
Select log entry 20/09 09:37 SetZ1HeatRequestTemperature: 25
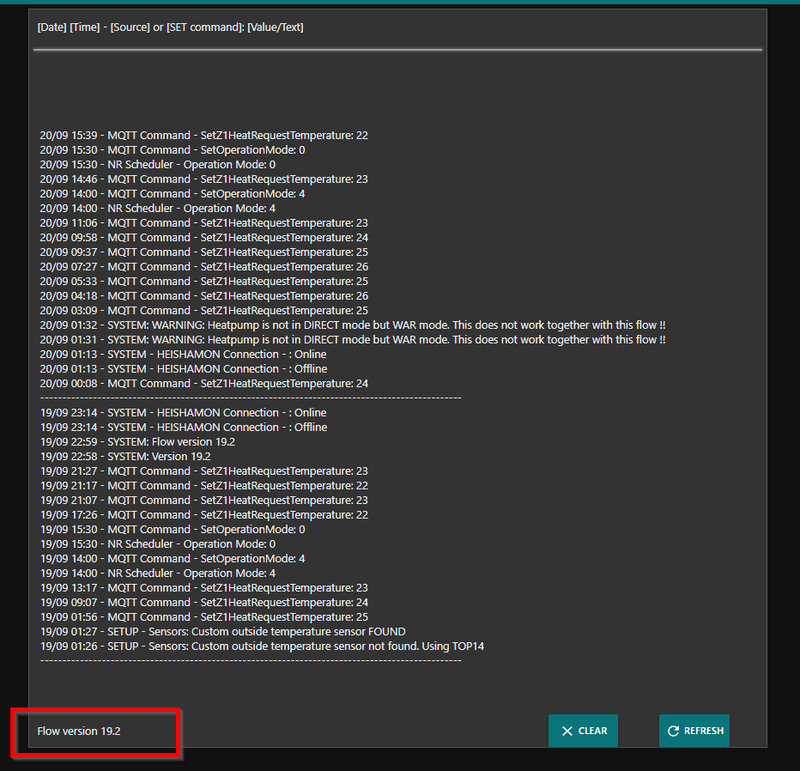pos(204,252)
